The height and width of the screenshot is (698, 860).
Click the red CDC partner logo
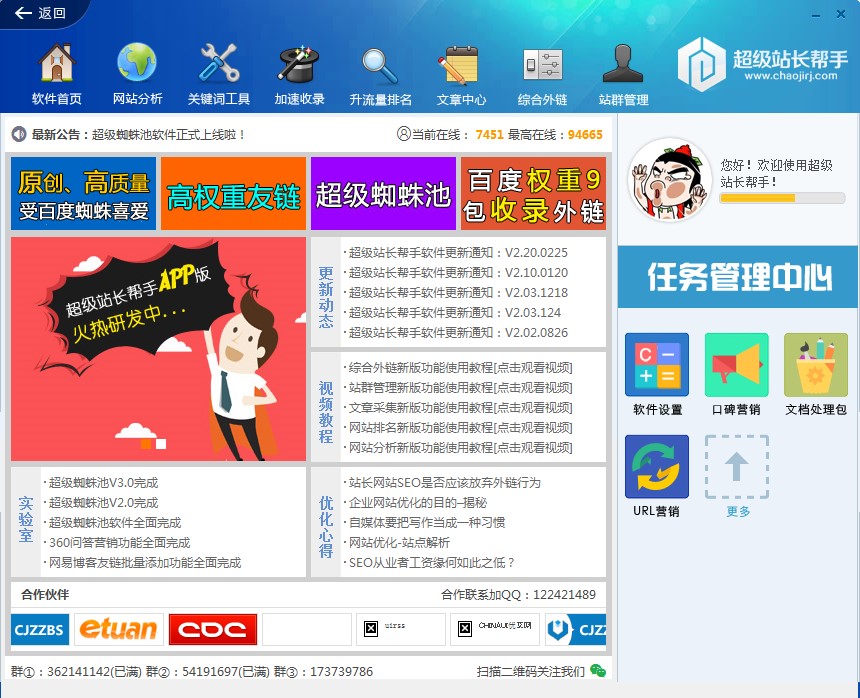click(213, 629)
